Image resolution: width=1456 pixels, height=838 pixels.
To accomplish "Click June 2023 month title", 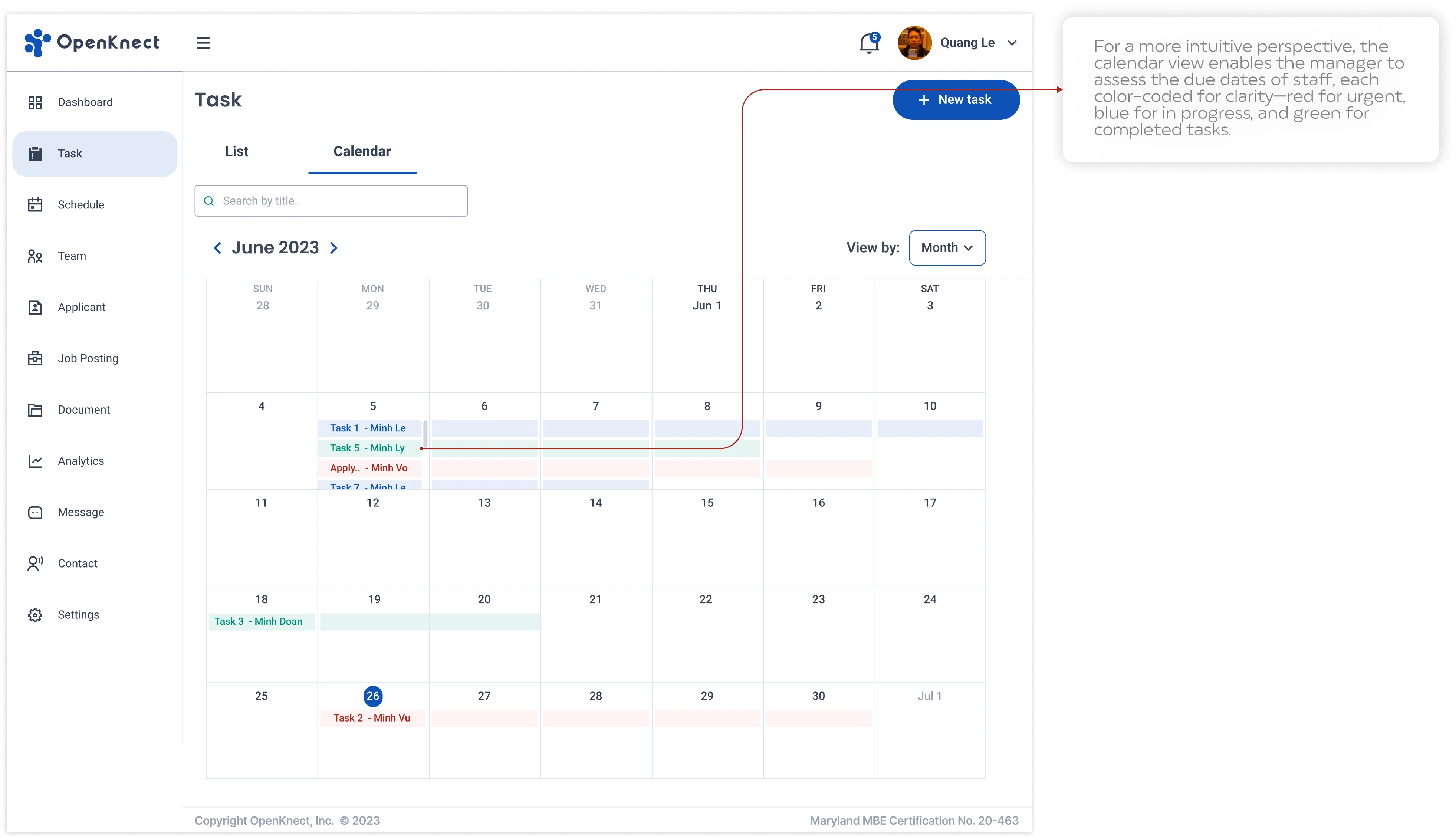I will [275, 247].
